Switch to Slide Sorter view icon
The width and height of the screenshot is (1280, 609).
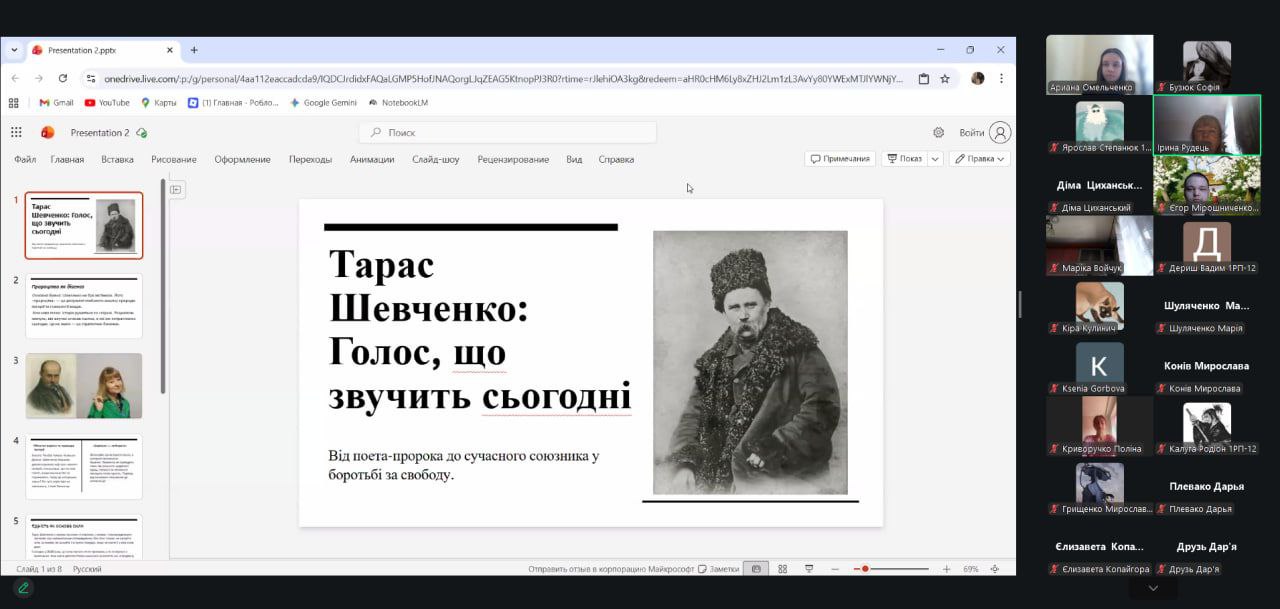(x=782, y=569)
